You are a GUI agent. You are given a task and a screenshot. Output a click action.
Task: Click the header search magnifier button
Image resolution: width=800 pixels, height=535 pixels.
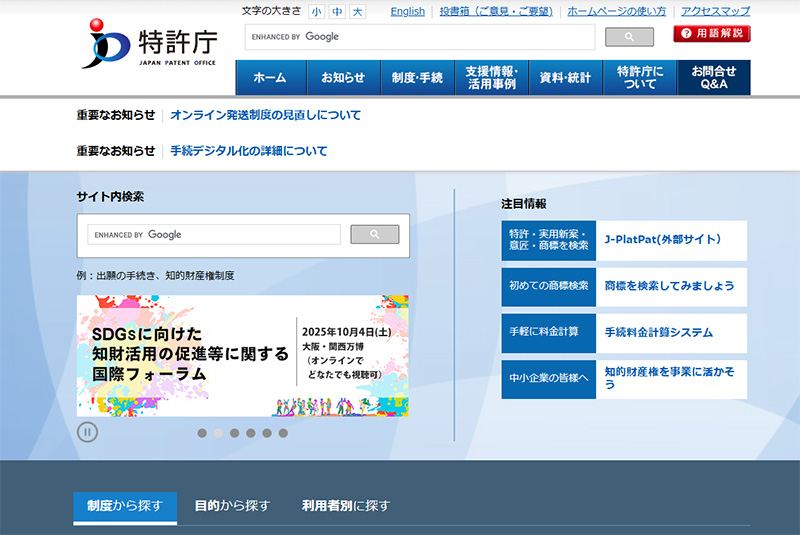point(629,37)
